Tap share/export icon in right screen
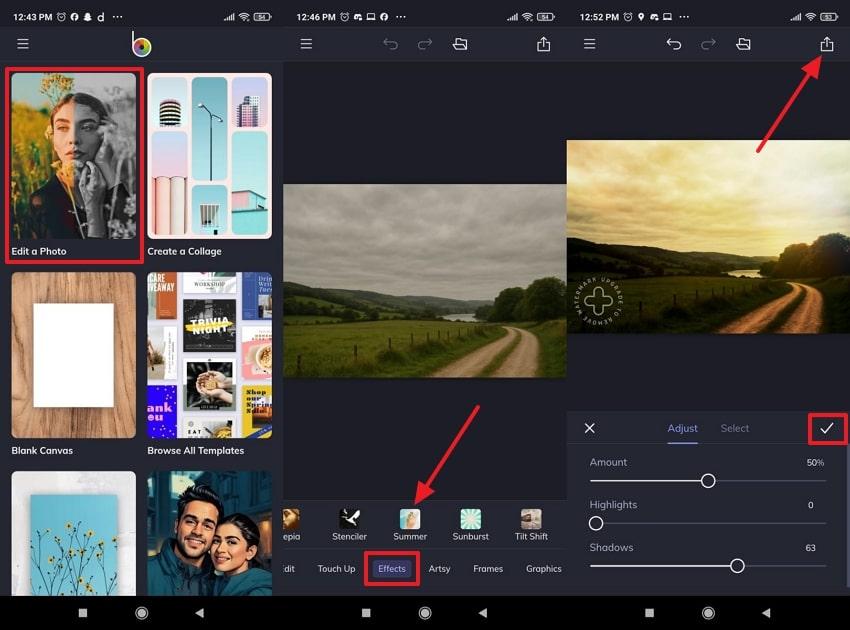This screenshot has width=850, height=630. pos(827,43)
